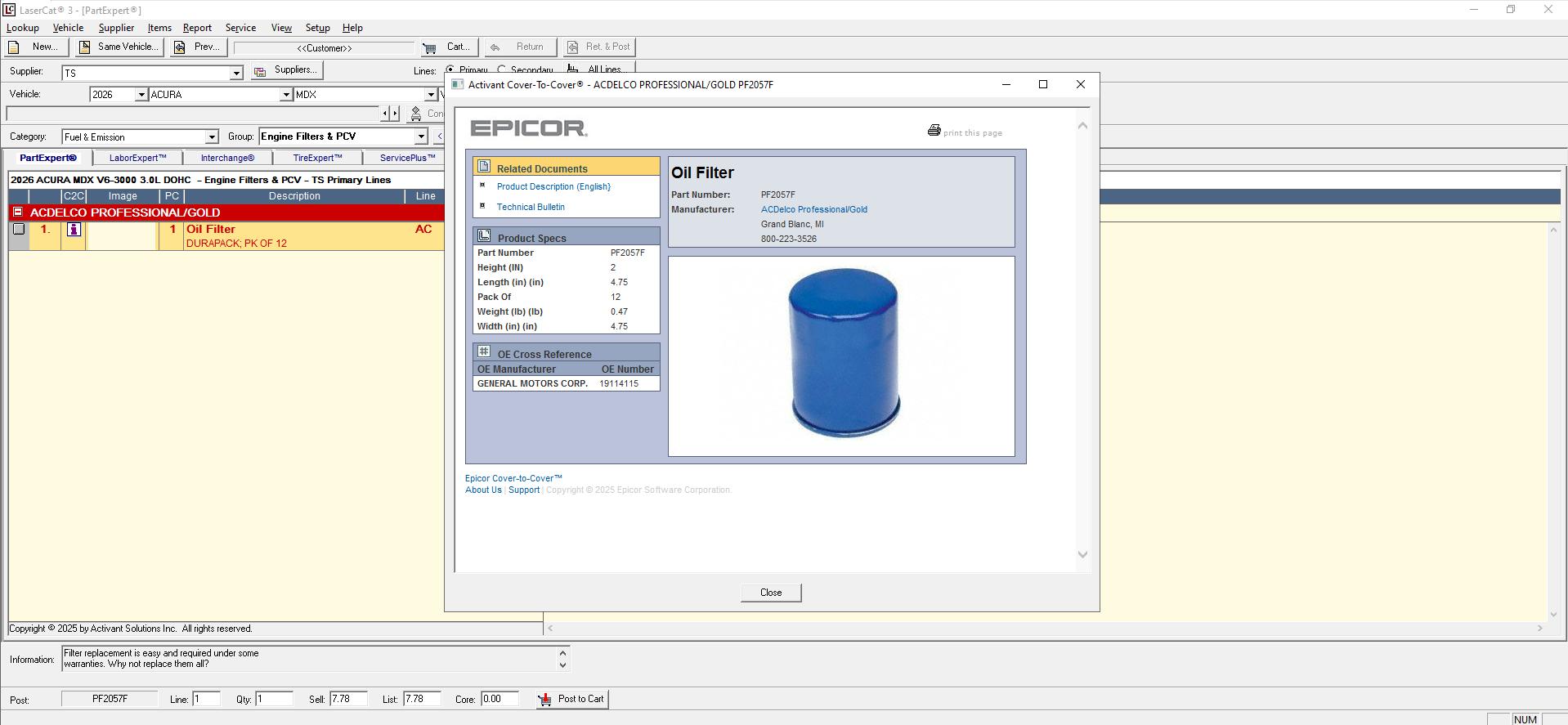Switch to the LaborExpert tab
The height and width of the screenshot is (725, 1568).
[x=137, y=158]
